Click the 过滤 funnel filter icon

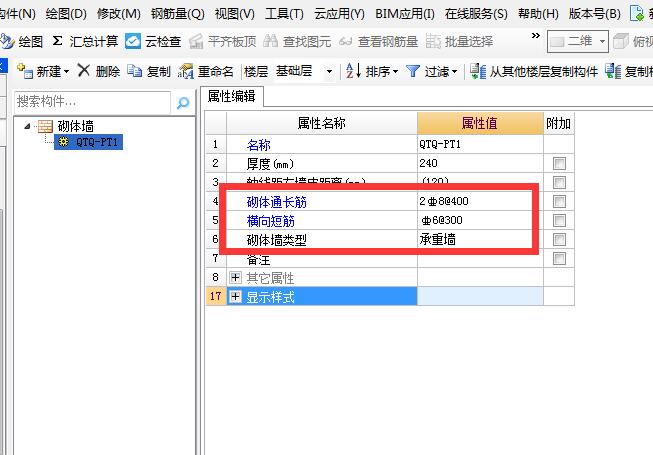click(413, 71)
